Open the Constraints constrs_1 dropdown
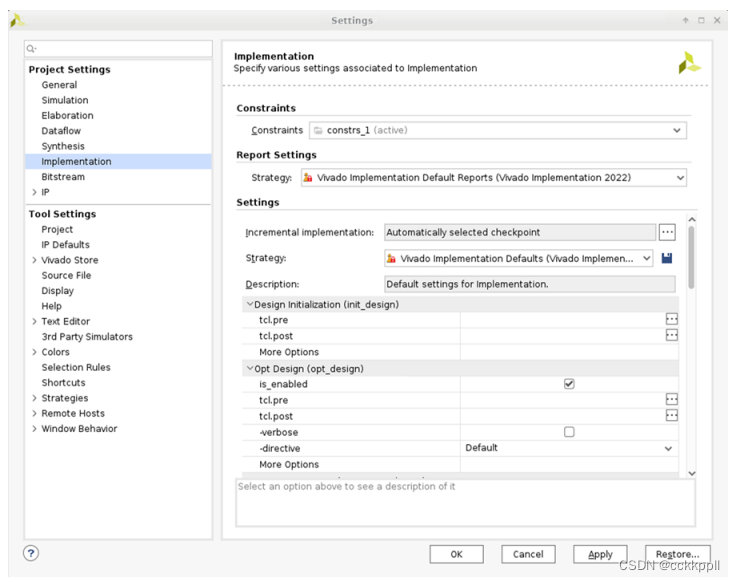 [498, 130]
